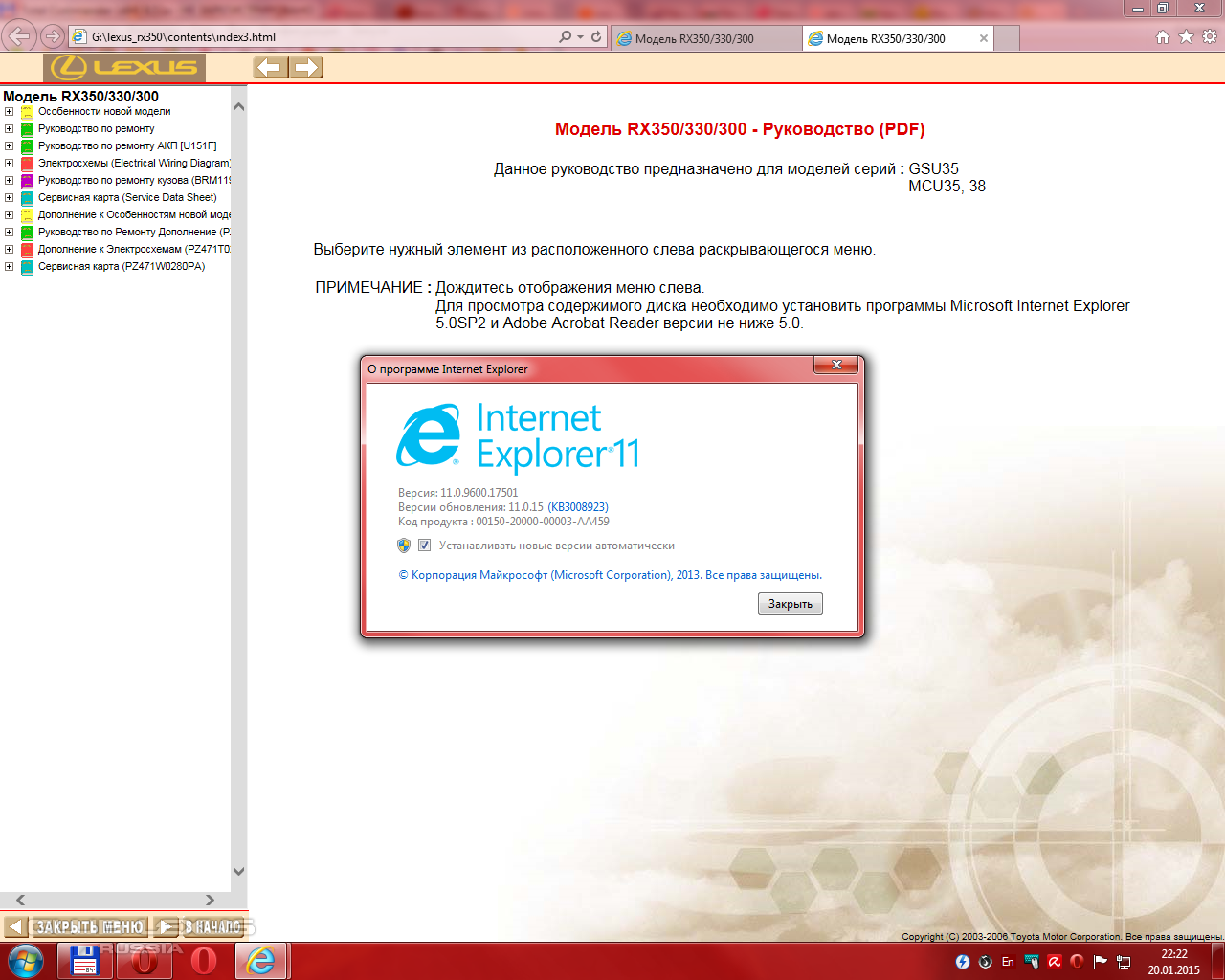This screenshot has width=1225, height=980.
Task: Click red book icon beside Электросхемы
Action: coord(28,164)
